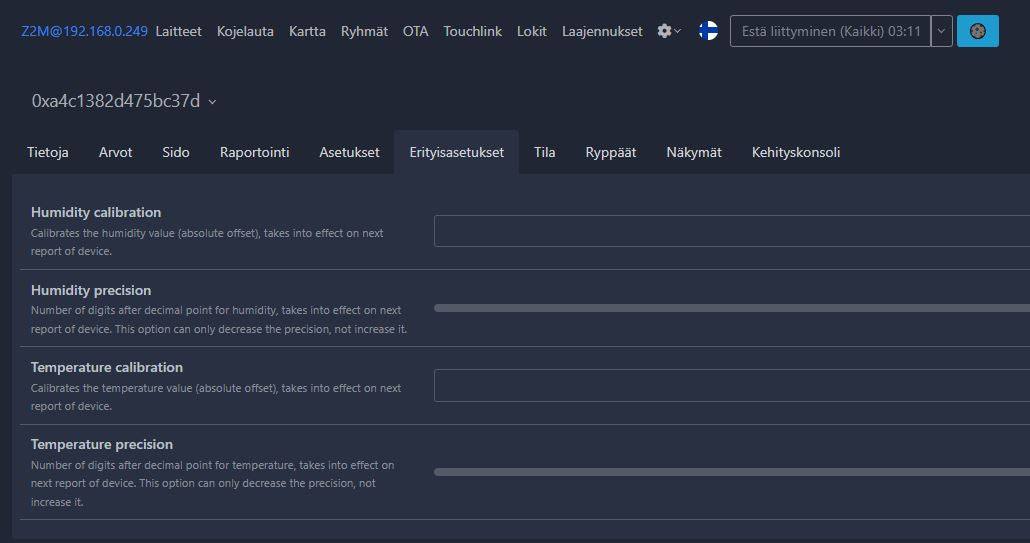
Task: Open the Laitteet menu
Action: [178, 31]
